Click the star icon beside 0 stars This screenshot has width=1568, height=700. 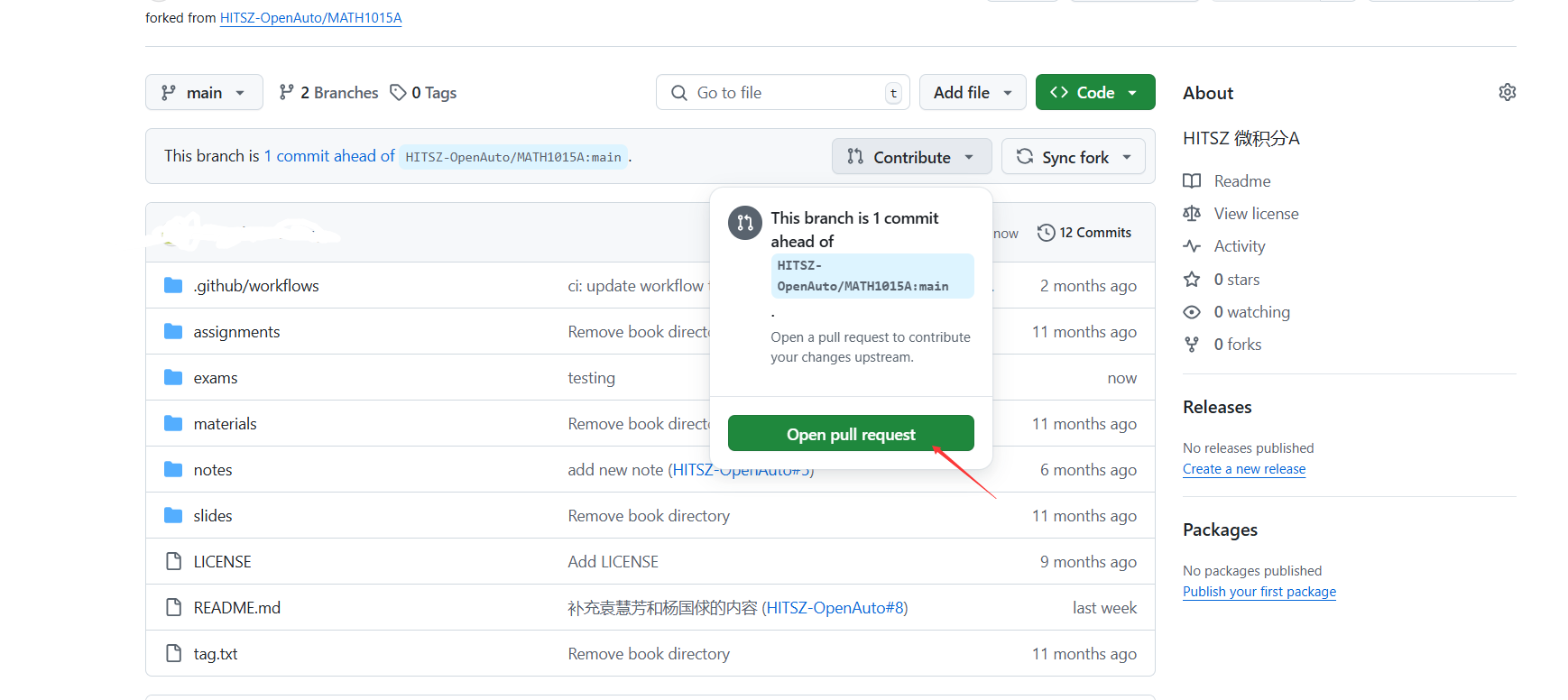coord(1192,280)
